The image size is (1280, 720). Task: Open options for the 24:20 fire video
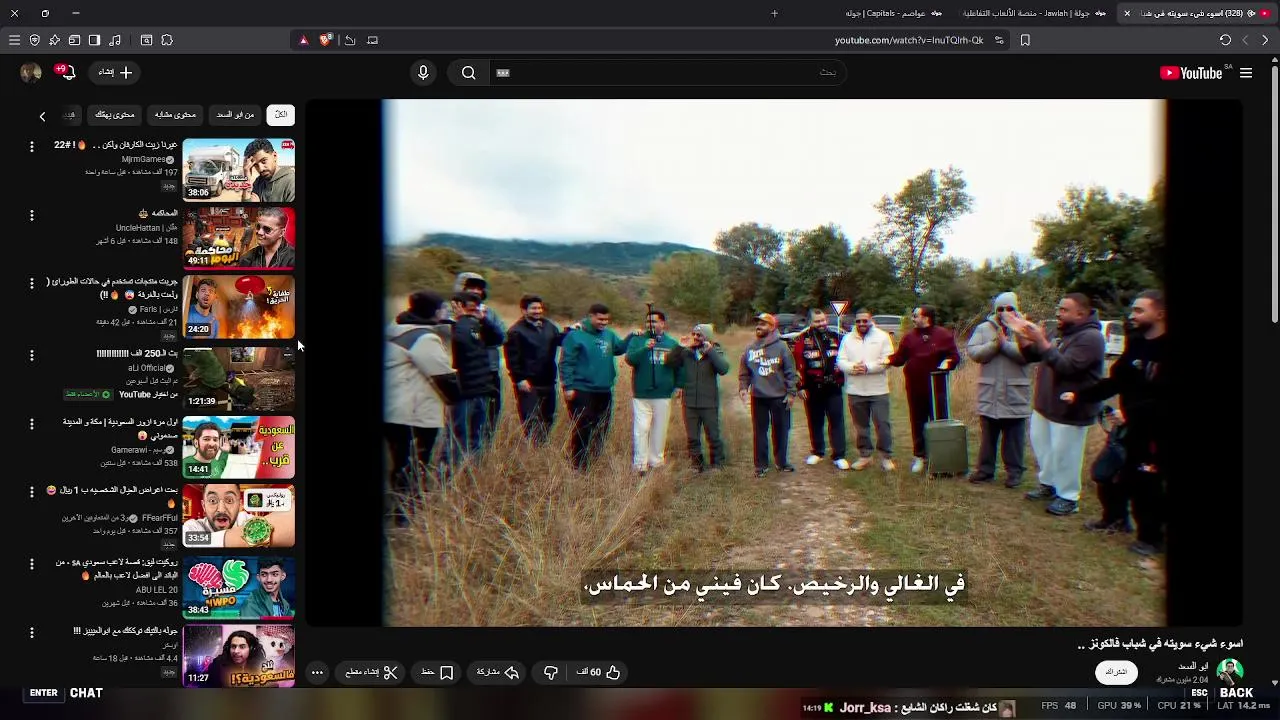coord(31,284)
